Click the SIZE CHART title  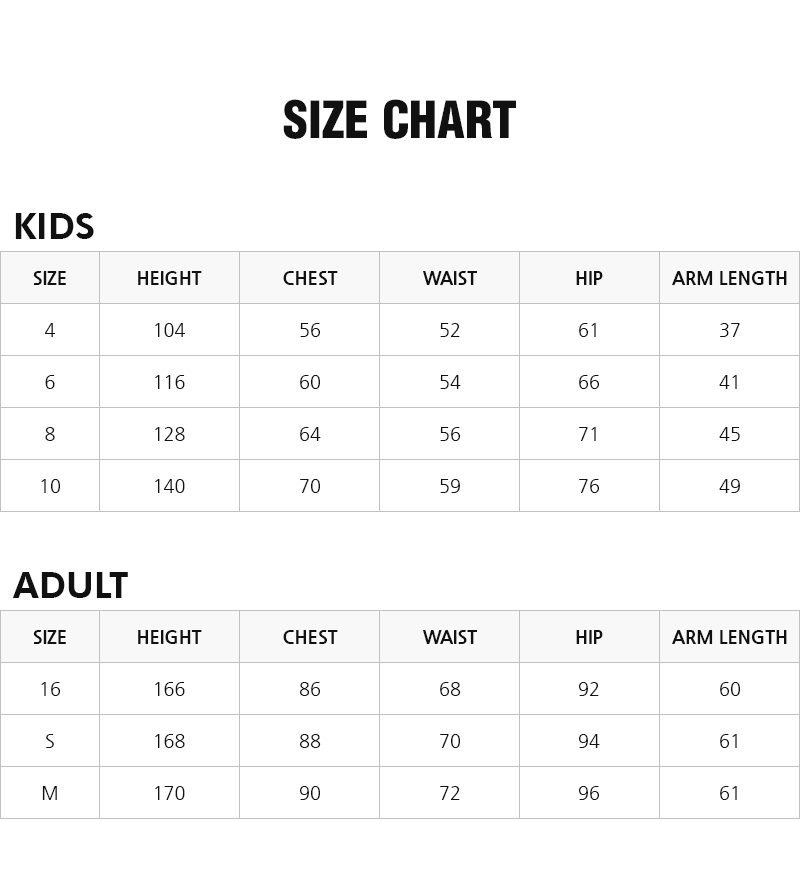point(399,120)
